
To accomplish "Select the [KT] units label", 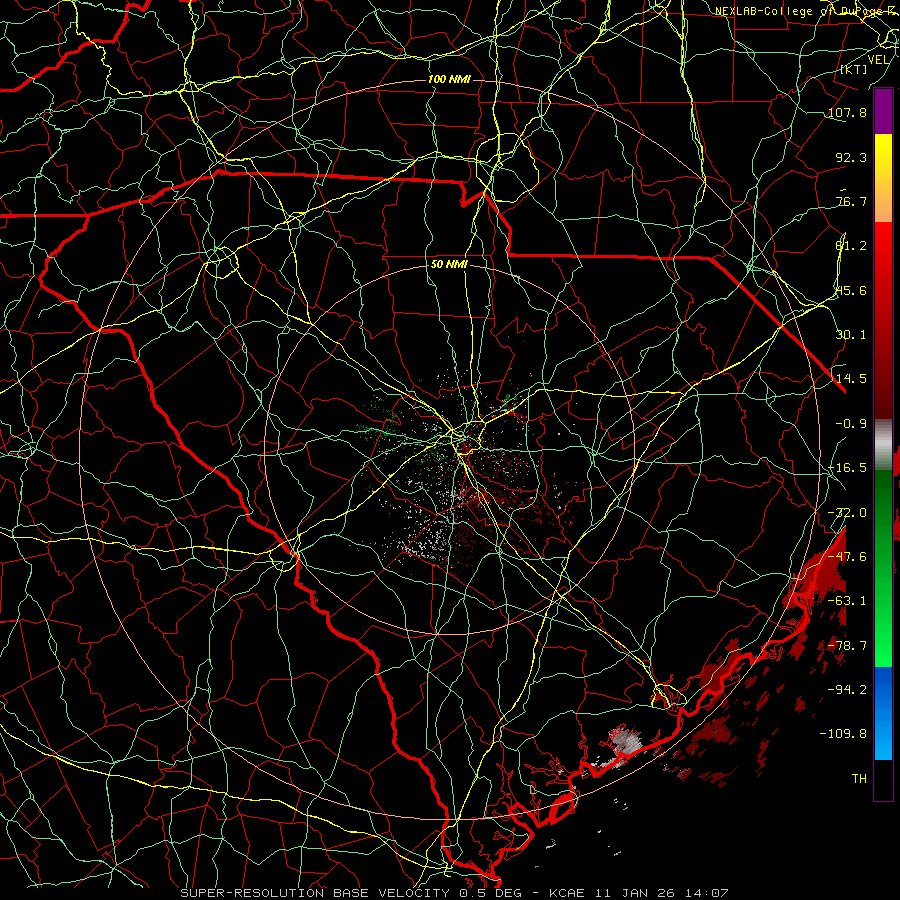I will 853,69.
